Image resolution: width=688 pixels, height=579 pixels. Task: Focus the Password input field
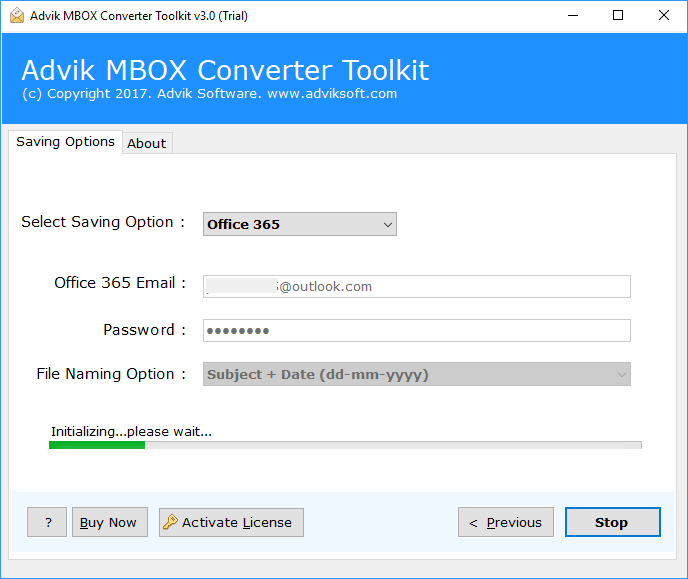point(416,330)
